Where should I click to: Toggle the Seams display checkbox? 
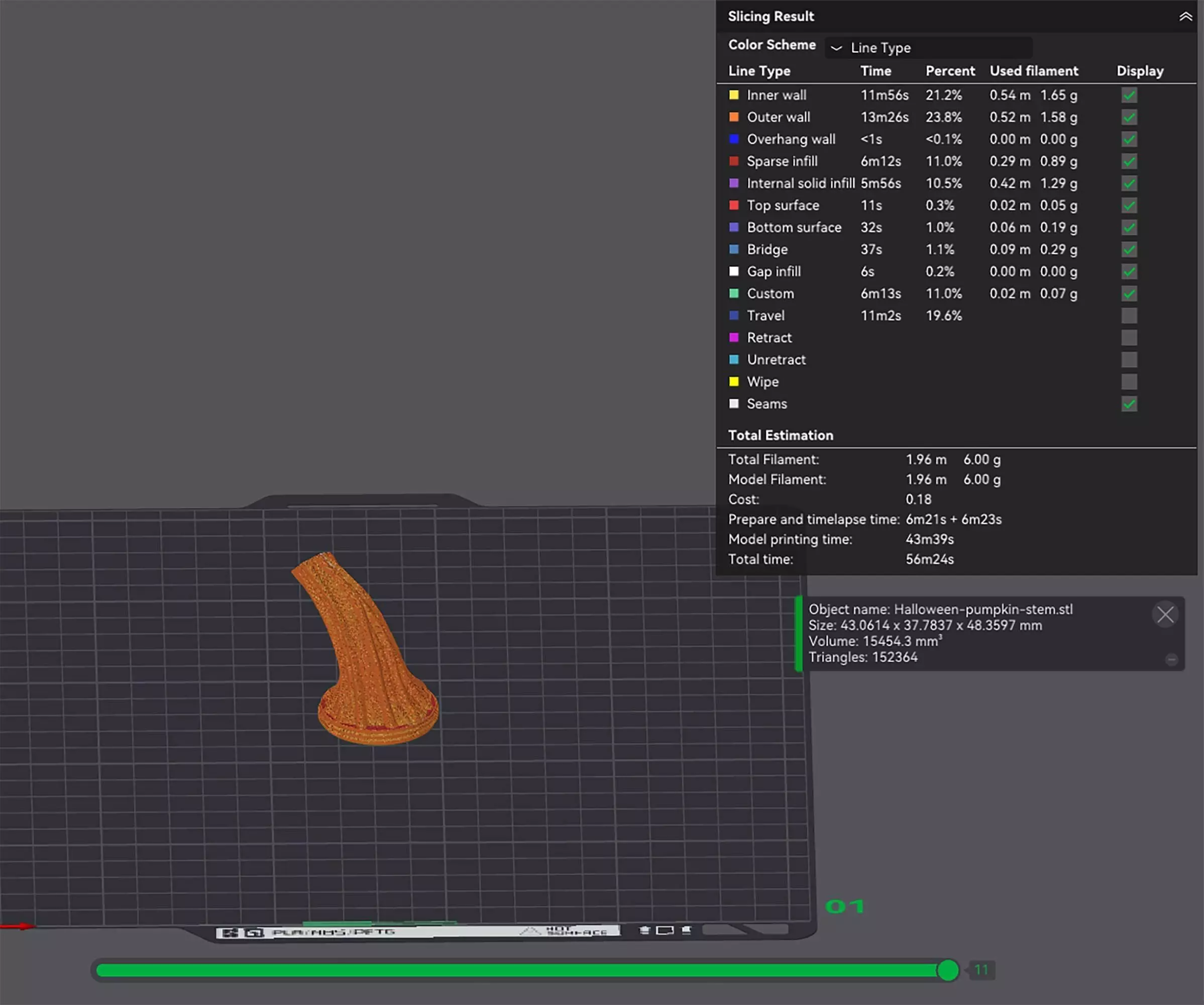(1129, 405)
